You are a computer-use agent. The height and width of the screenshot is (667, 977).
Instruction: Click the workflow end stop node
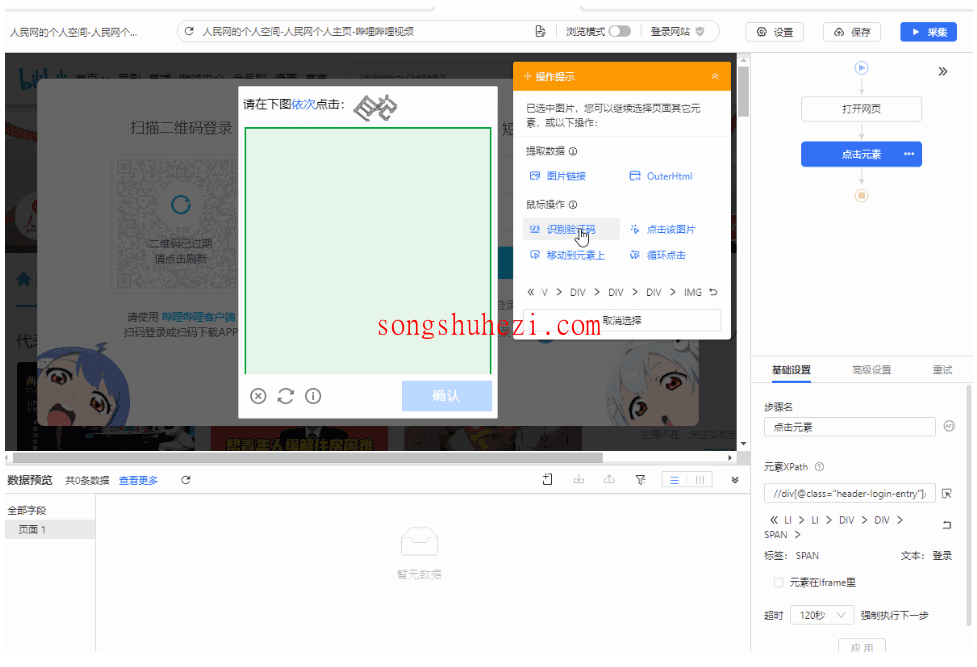861,196
